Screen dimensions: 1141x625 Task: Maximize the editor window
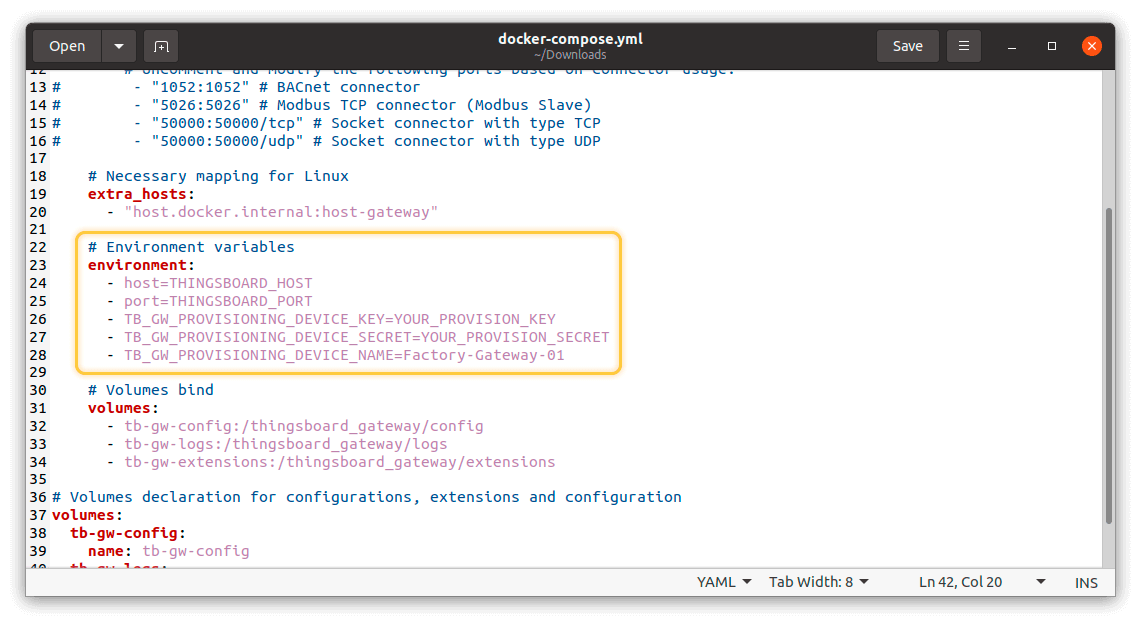tap(1052, 46)
